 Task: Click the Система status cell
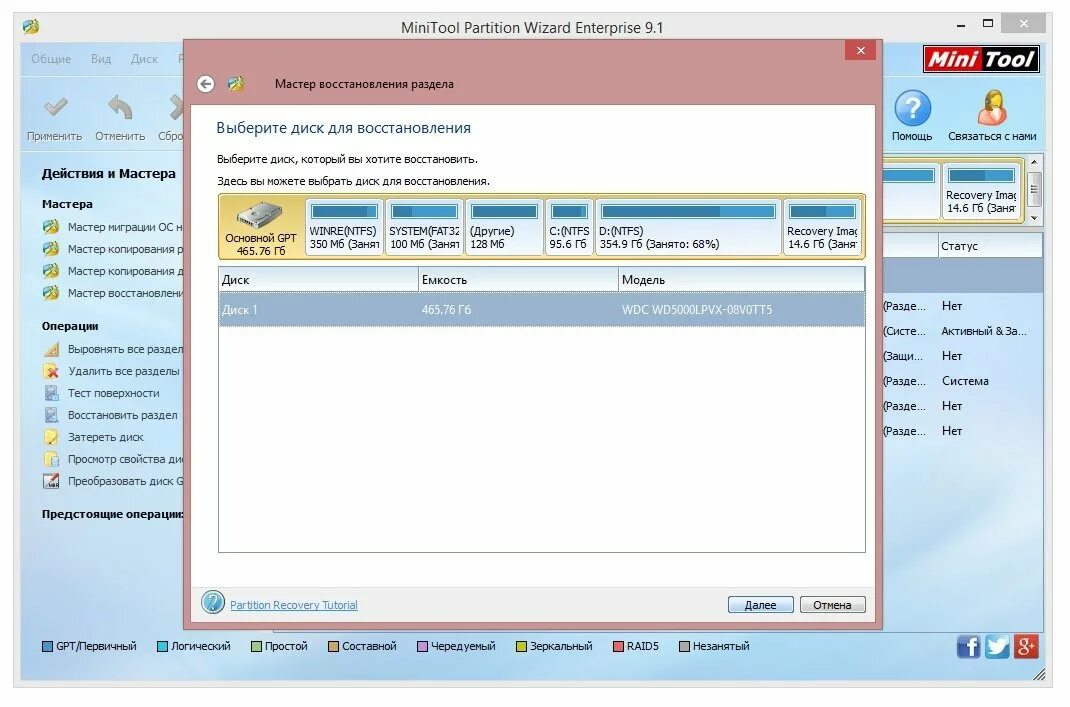[965, 381]
